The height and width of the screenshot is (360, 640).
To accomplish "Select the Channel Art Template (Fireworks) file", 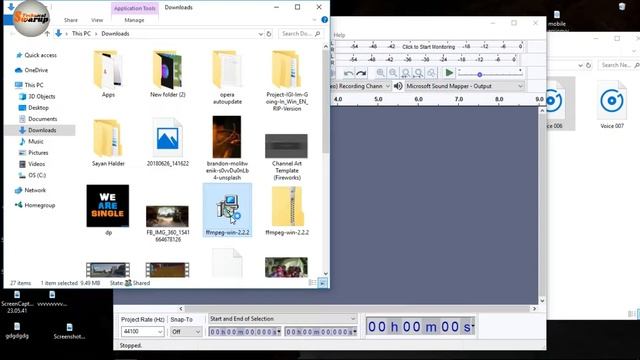I will 287,157.
